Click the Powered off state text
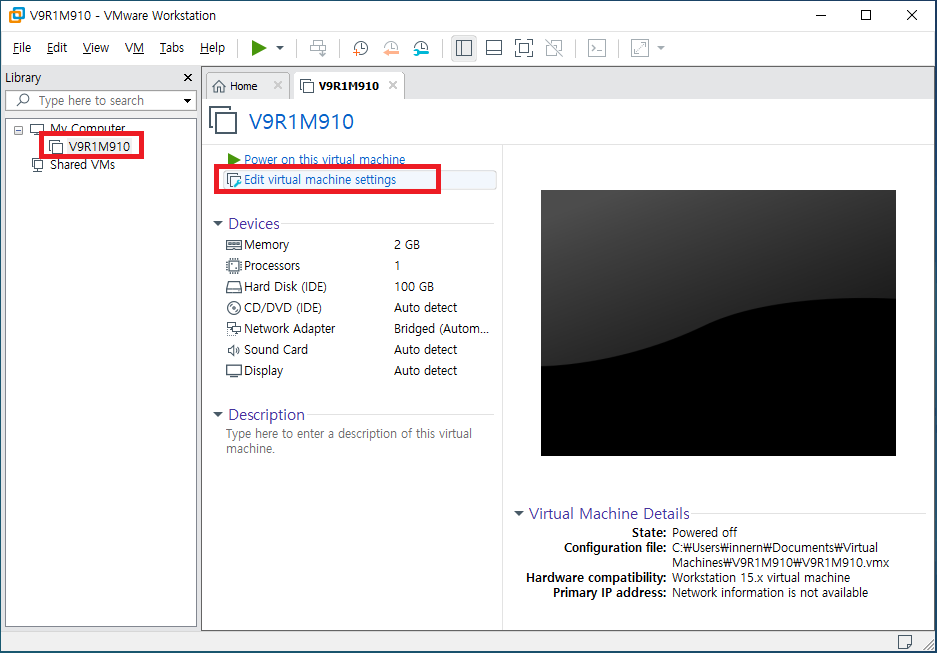The width and height of the screenshot is (937, 653). (x=705, y=532)
